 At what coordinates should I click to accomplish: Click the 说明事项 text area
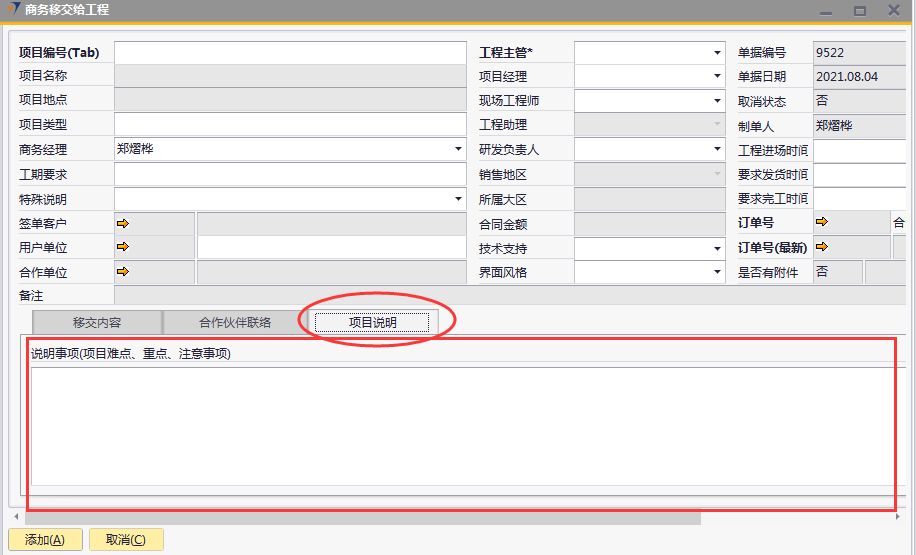(x=460, y=426)
